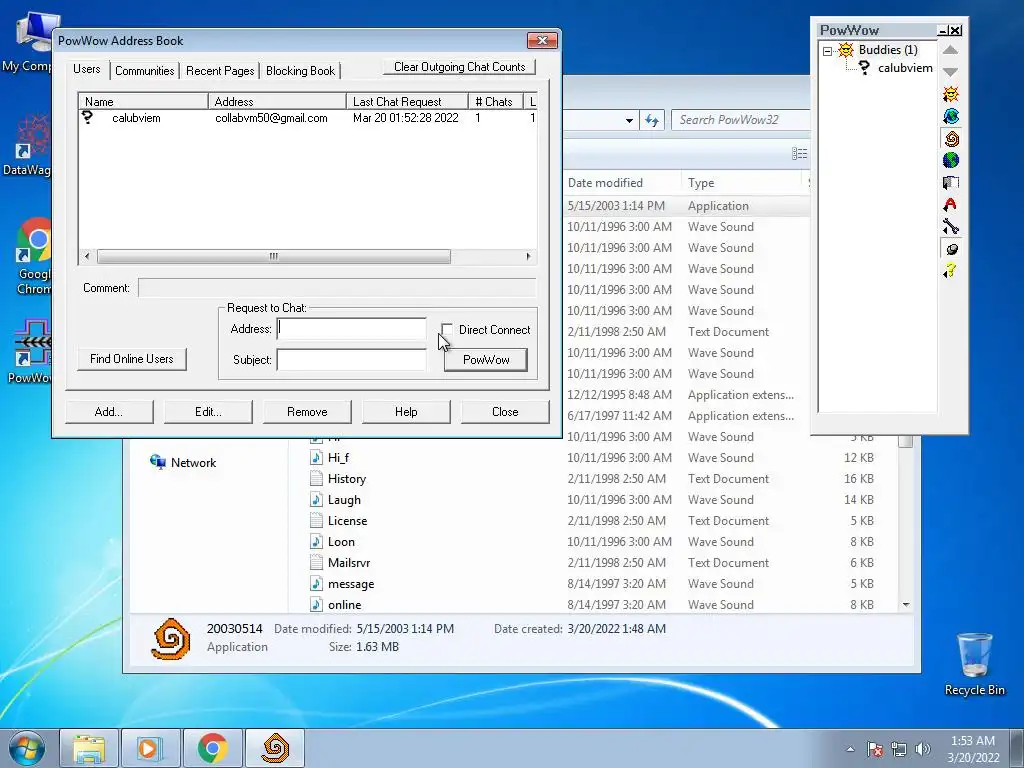The height and width of the screenshot is (768, 1024).
Task: Open the Recent Pages tab
Action: (x=220, y=71)
